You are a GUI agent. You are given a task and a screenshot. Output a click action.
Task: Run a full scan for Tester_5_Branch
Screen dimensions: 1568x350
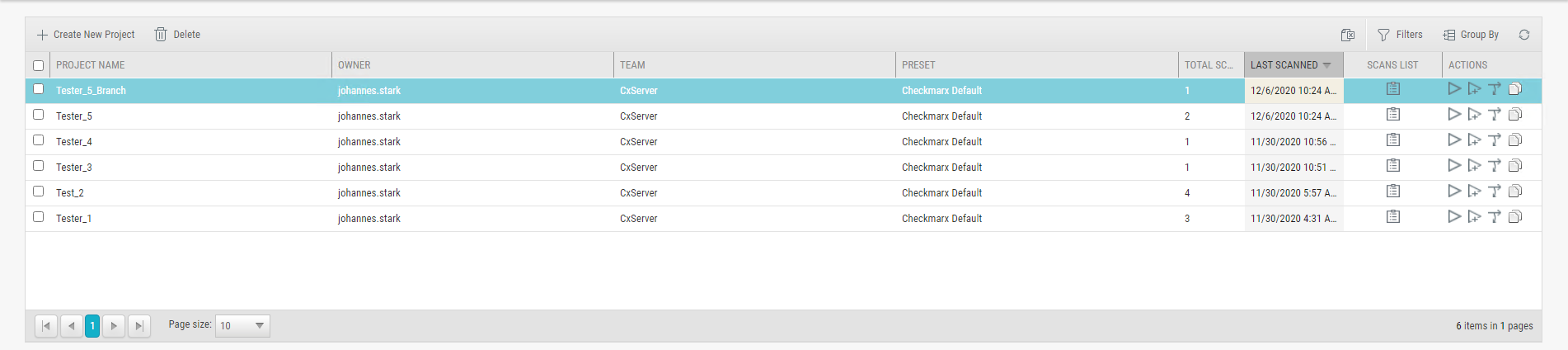[1454, 89]
